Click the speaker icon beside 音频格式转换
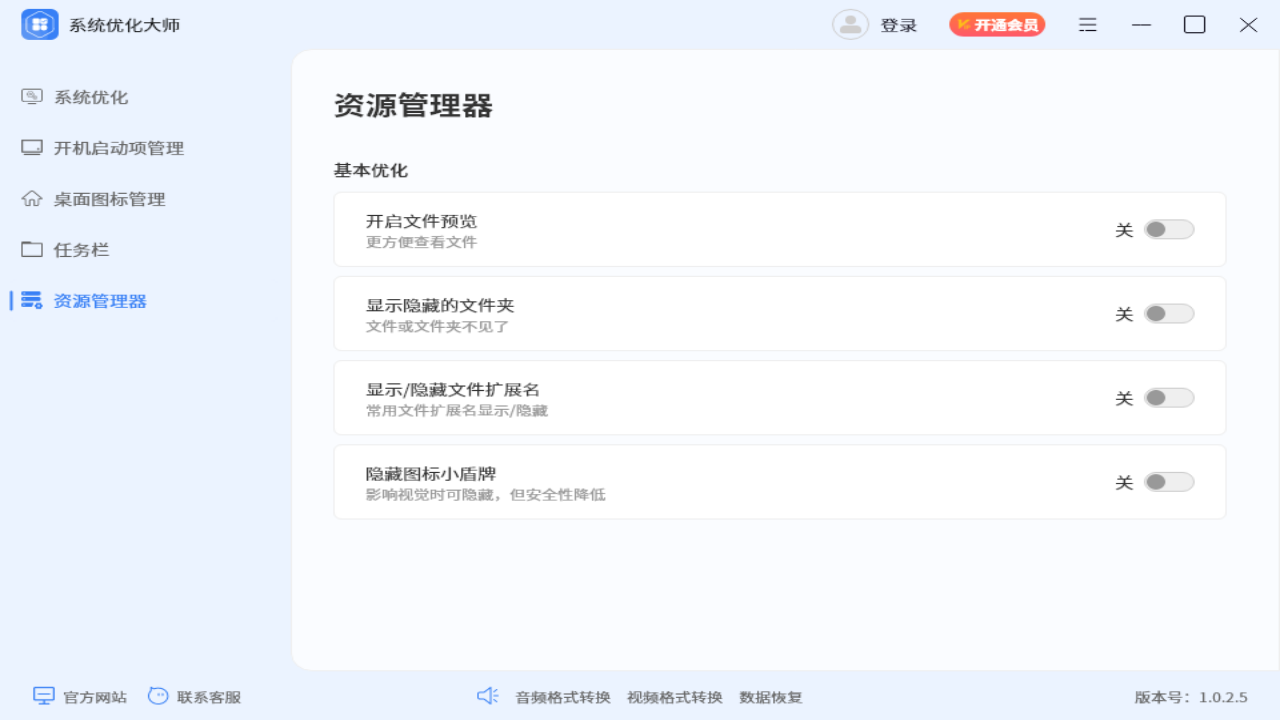Viewport: 1280px width, 720px height. coord(488,697)
